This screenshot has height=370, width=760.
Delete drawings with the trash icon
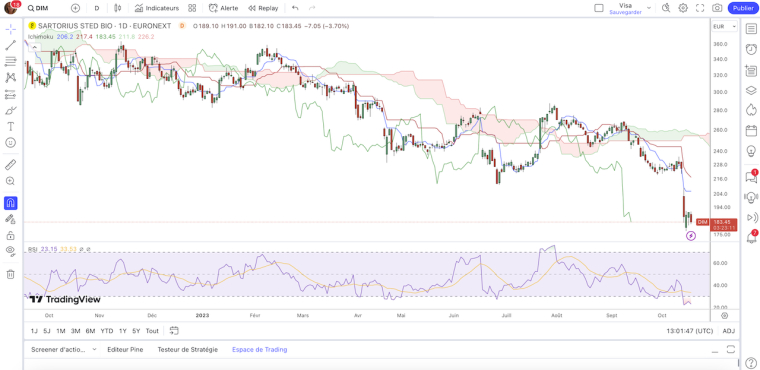click(11, 274)
